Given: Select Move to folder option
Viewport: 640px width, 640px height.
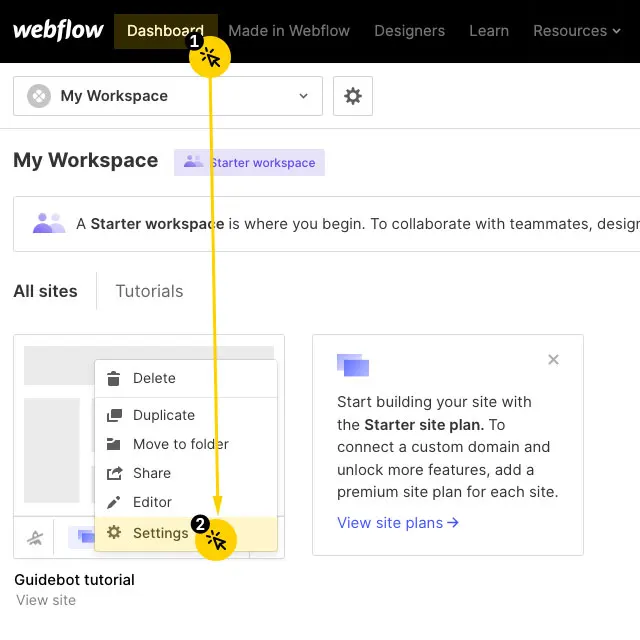Looking at the screenshot, I should 180,444.
